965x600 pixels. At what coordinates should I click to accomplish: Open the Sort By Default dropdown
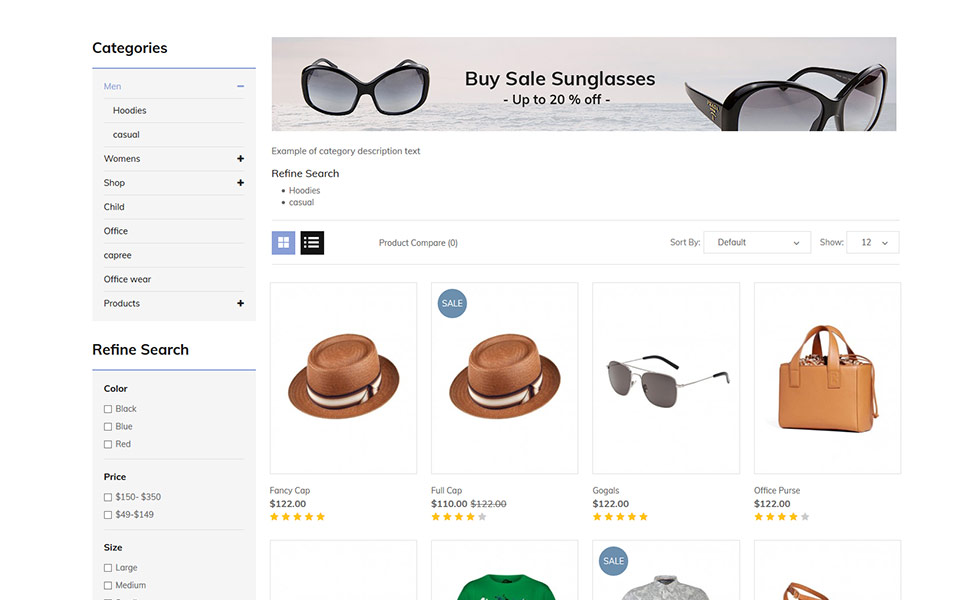[x=757, y=242]
